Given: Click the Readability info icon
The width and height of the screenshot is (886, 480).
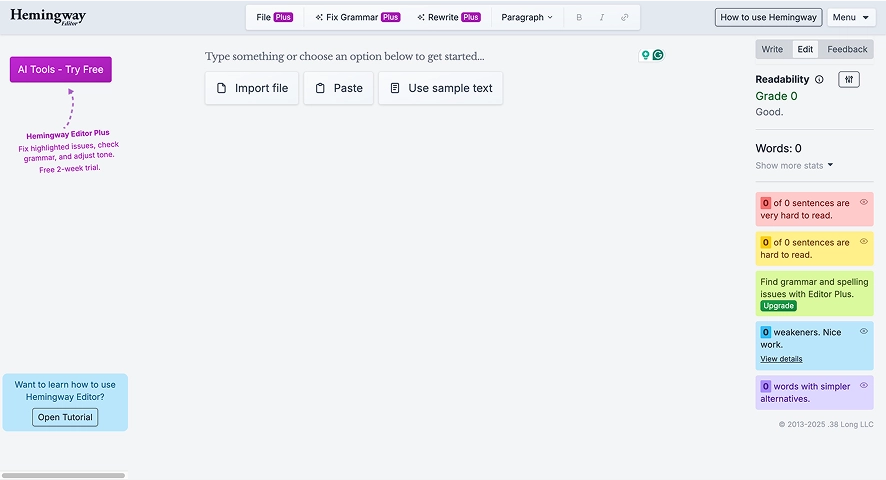Looking at the screenshot, I should click(x=819, y=80).
